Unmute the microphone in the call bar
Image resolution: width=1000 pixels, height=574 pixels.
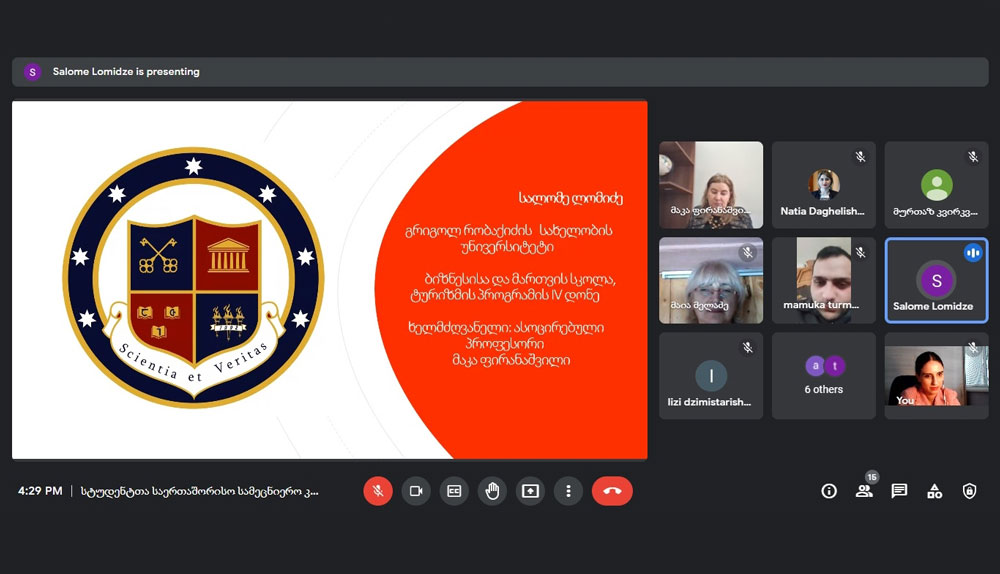pos(378,491)
